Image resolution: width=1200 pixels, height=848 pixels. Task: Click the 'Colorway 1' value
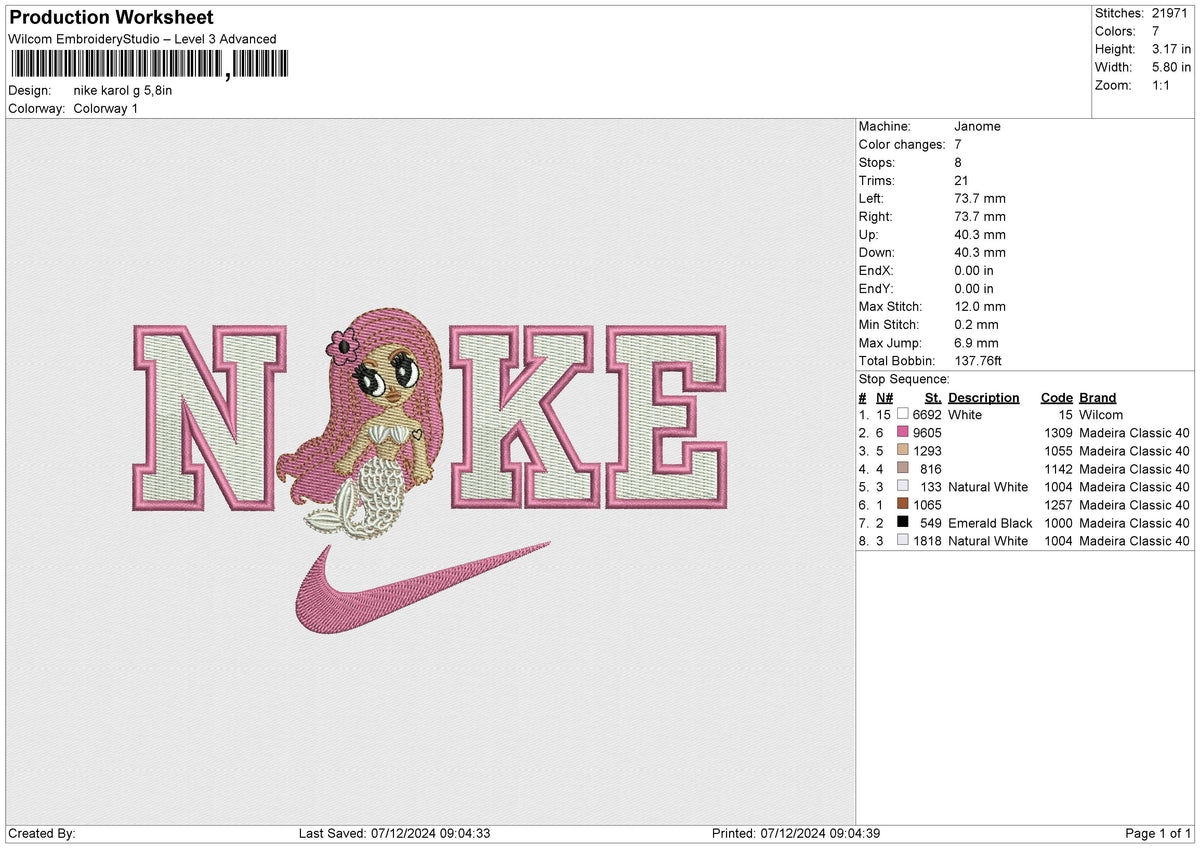pos(106,108)
